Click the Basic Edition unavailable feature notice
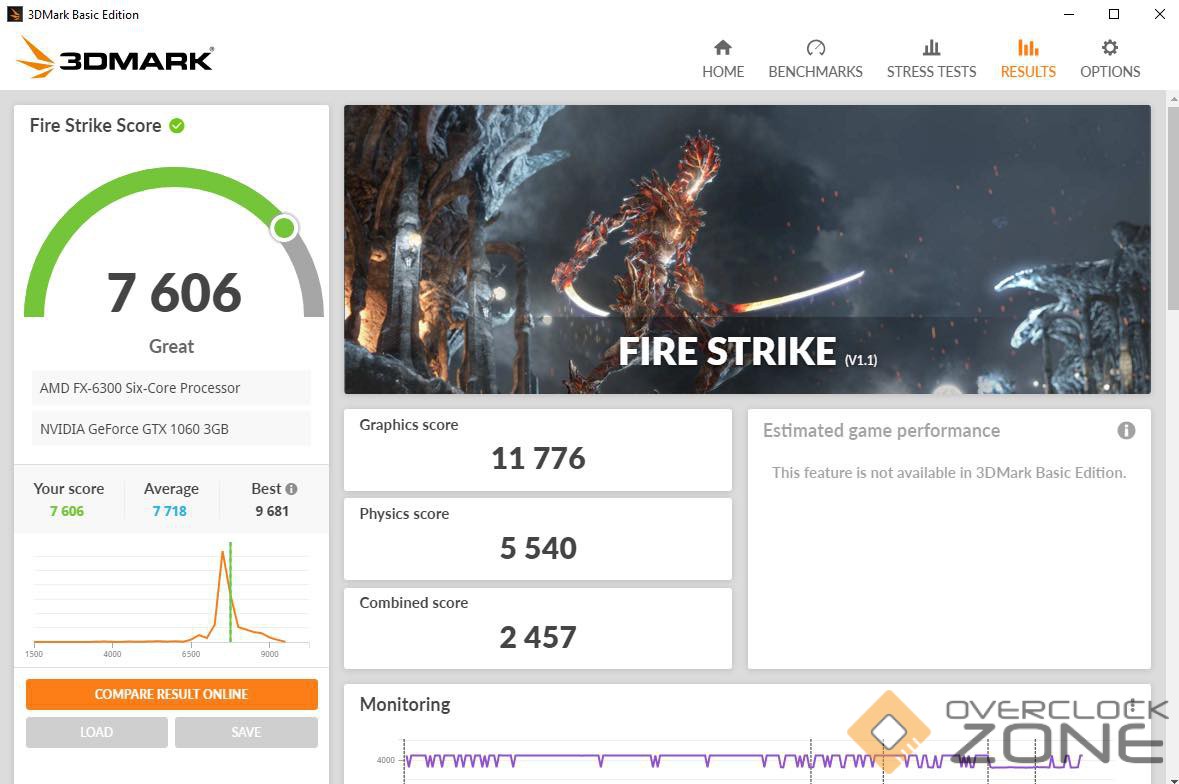 pyautogui.click(x=949, y=473)
